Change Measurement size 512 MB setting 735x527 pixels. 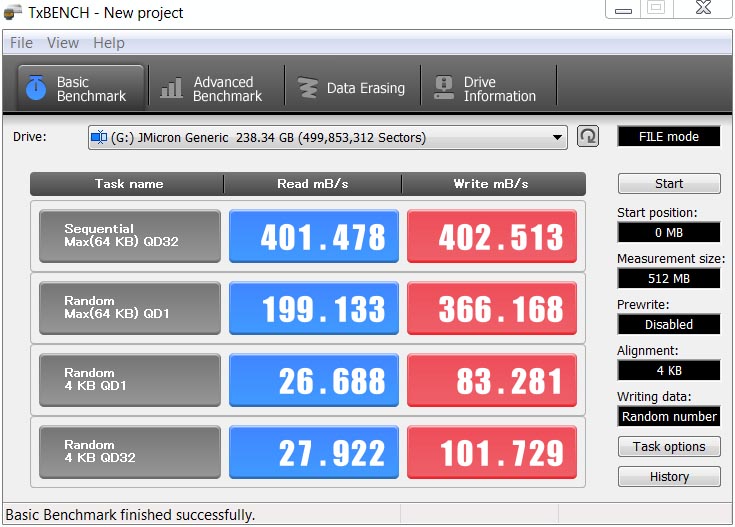coord(669,278)
